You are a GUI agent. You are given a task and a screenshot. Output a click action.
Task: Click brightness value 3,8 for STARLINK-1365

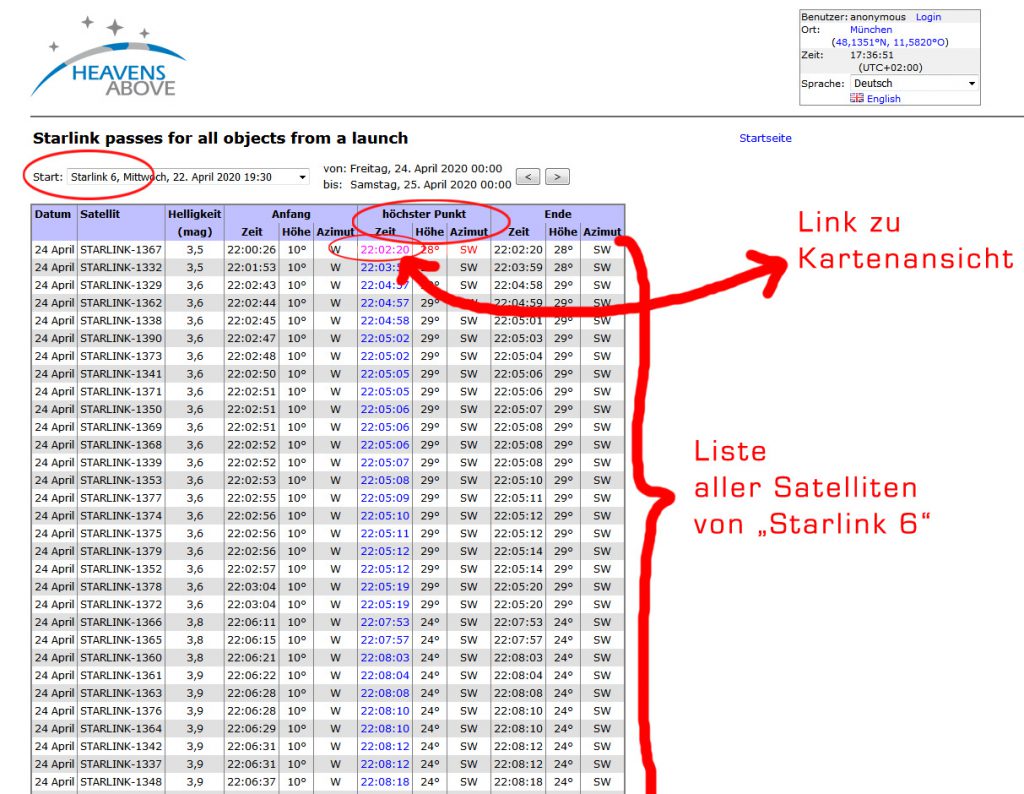click(x=195, y=639)
